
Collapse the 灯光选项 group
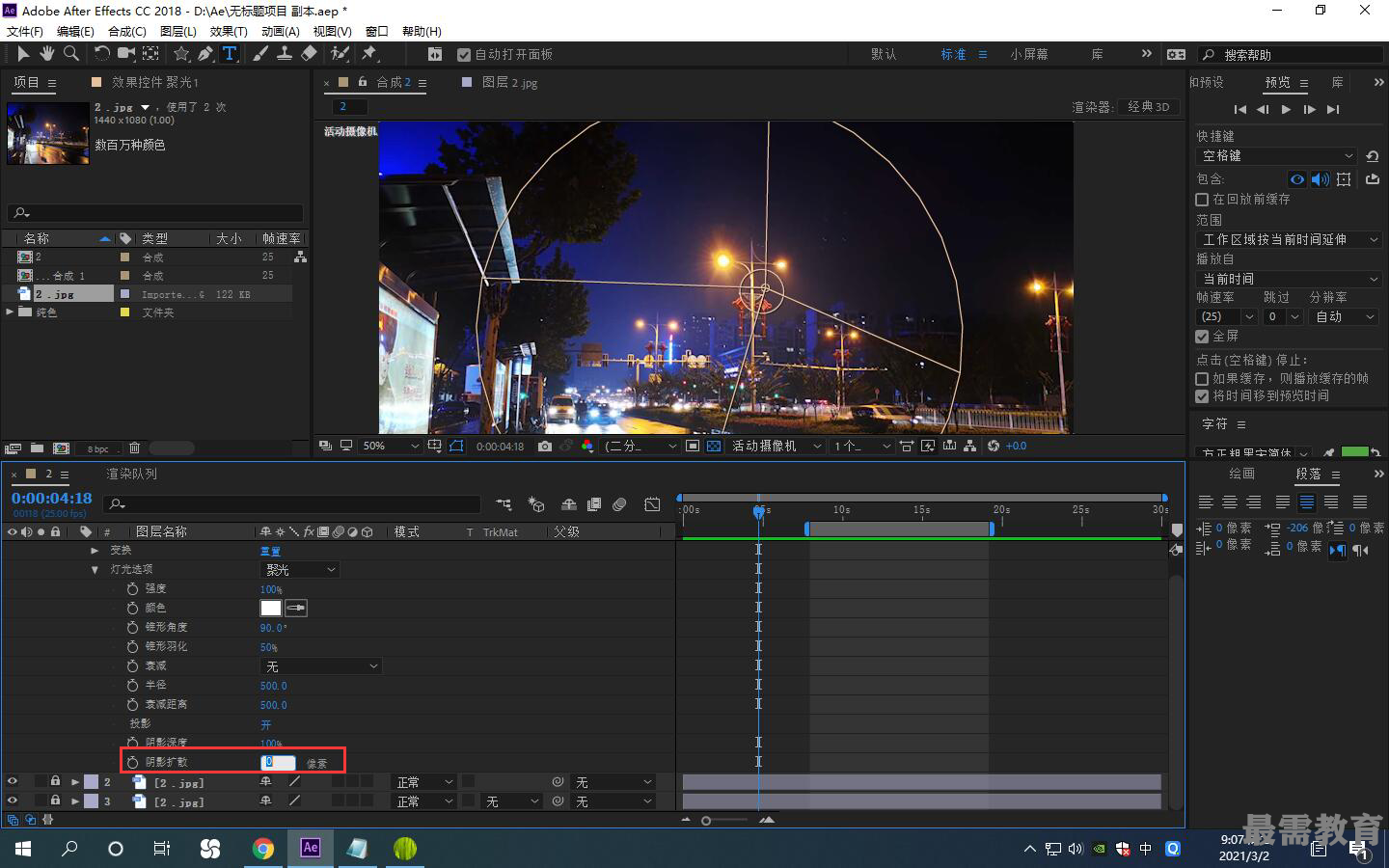(95, 570)
